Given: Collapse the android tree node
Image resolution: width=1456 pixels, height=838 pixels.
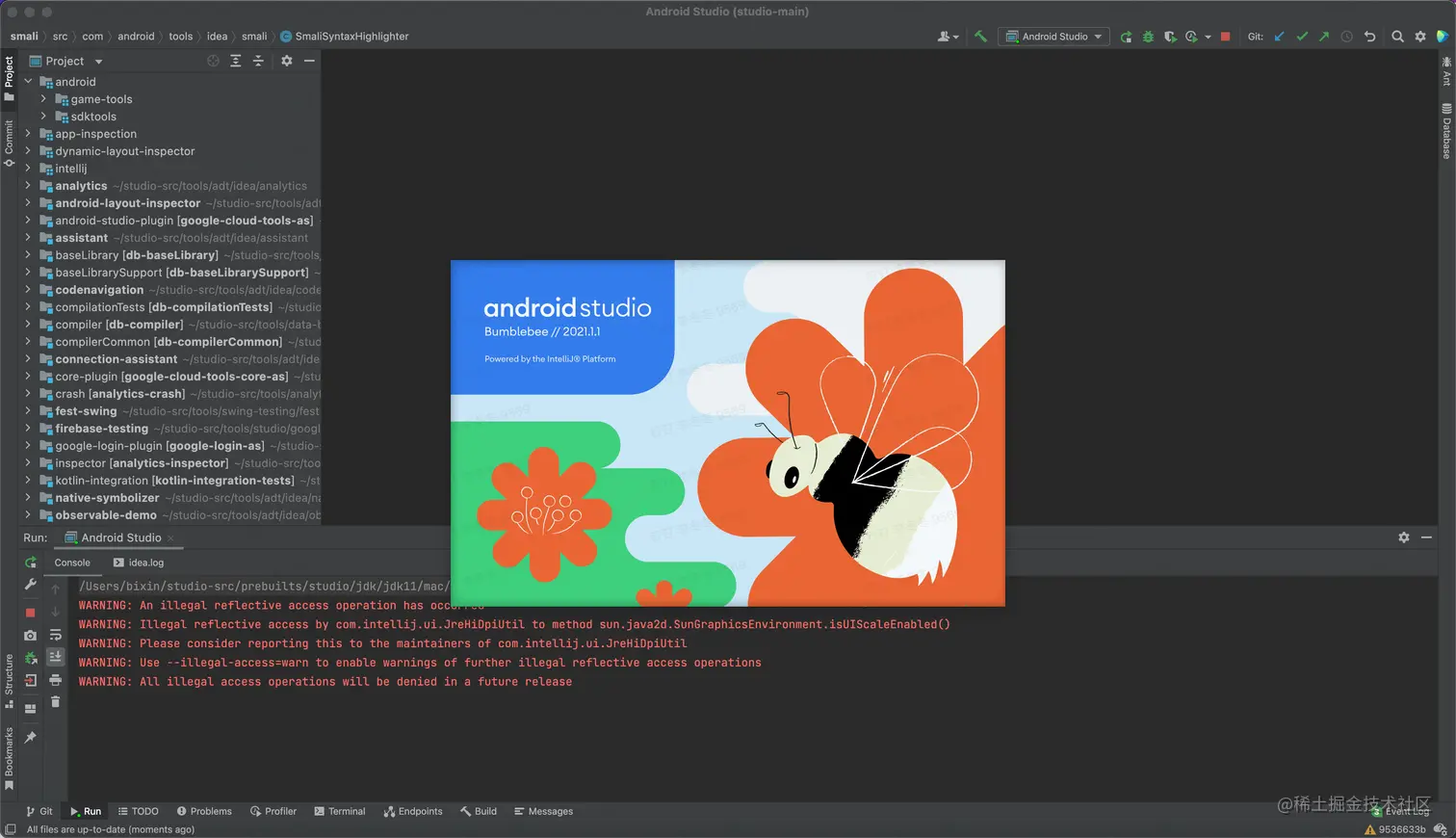Looking at the screenshot, I should click(28, 82).
